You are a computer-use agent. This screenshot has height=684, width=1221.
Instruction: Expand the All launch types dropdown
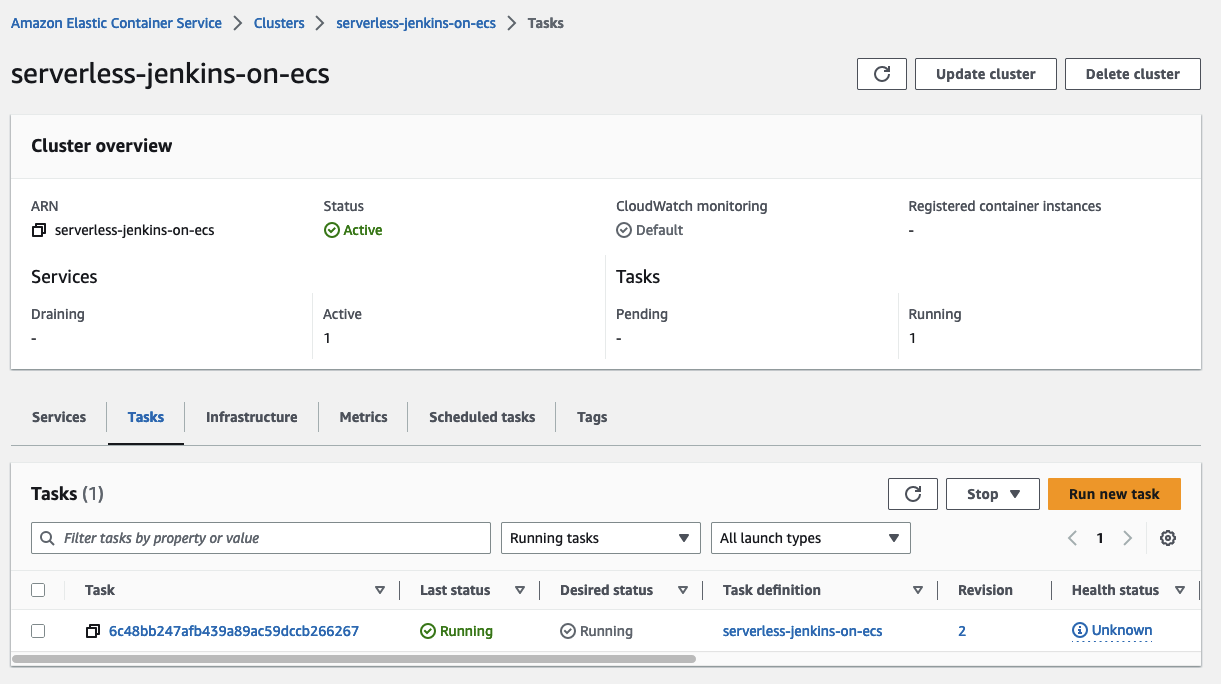pyautogui.click(x=809, y=538)
